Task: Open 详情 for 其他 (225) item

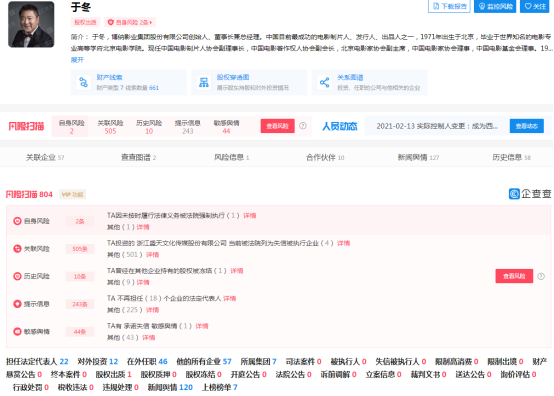Action: click(x=152, y=310)
